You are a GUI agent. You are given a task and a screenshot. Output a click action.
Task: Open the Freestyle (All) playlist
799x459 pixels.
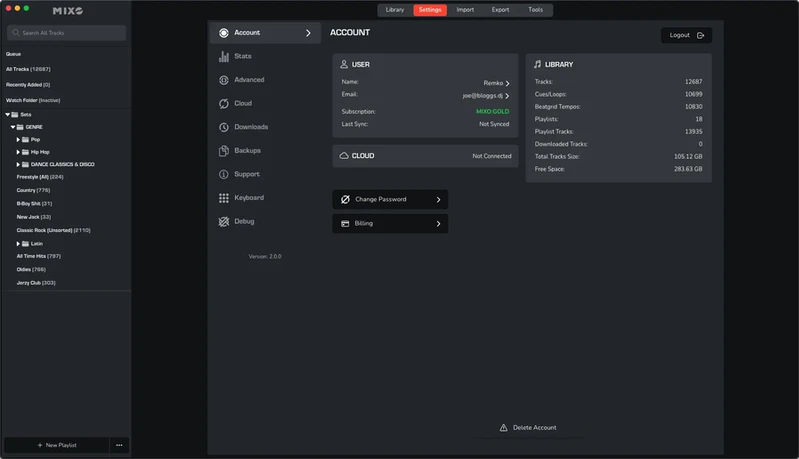tap(40, 177)
